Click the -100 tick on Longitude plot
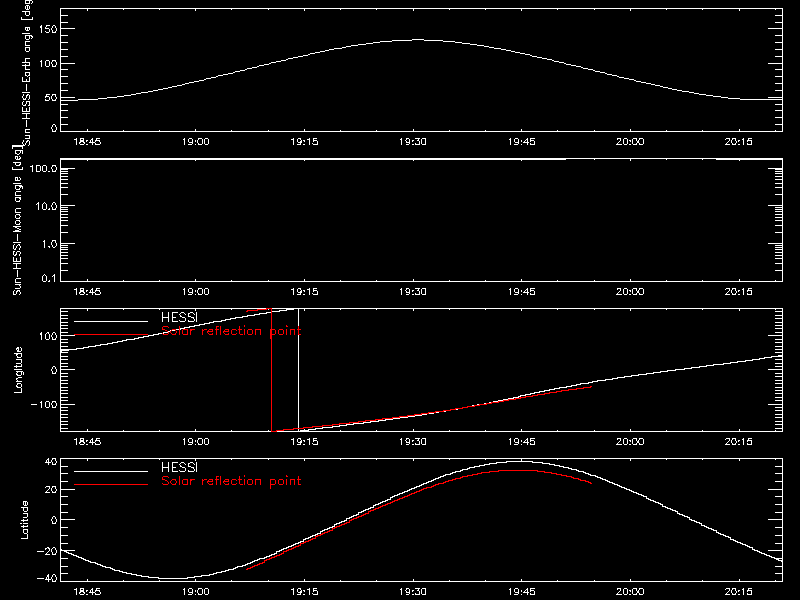This screenshot has height=600, width=800. click(x=44, y=404)
